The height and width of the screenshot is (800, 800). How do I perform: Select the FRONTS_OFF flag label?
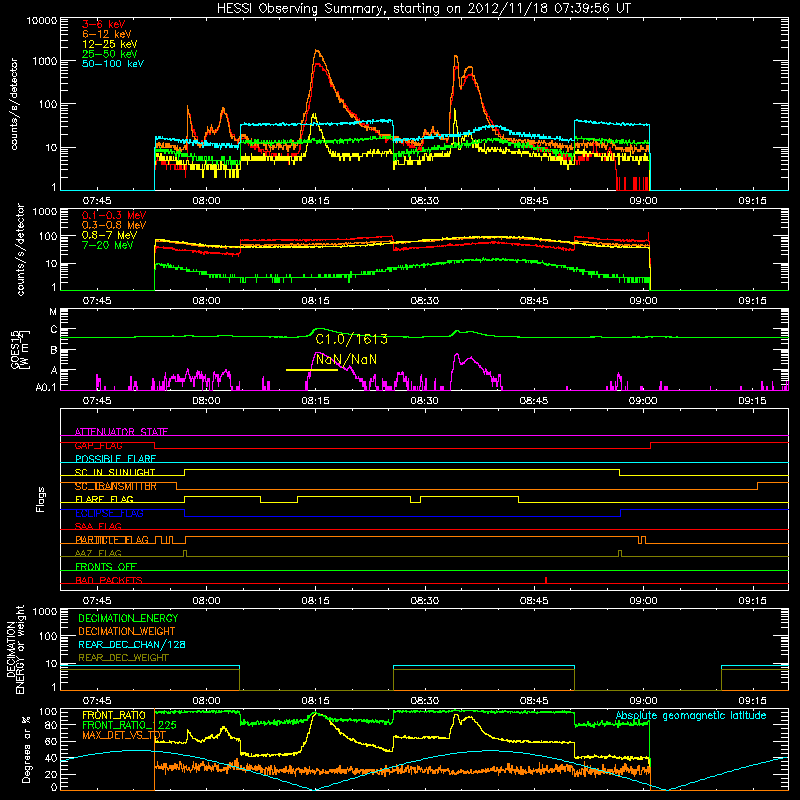click(106, 567)
